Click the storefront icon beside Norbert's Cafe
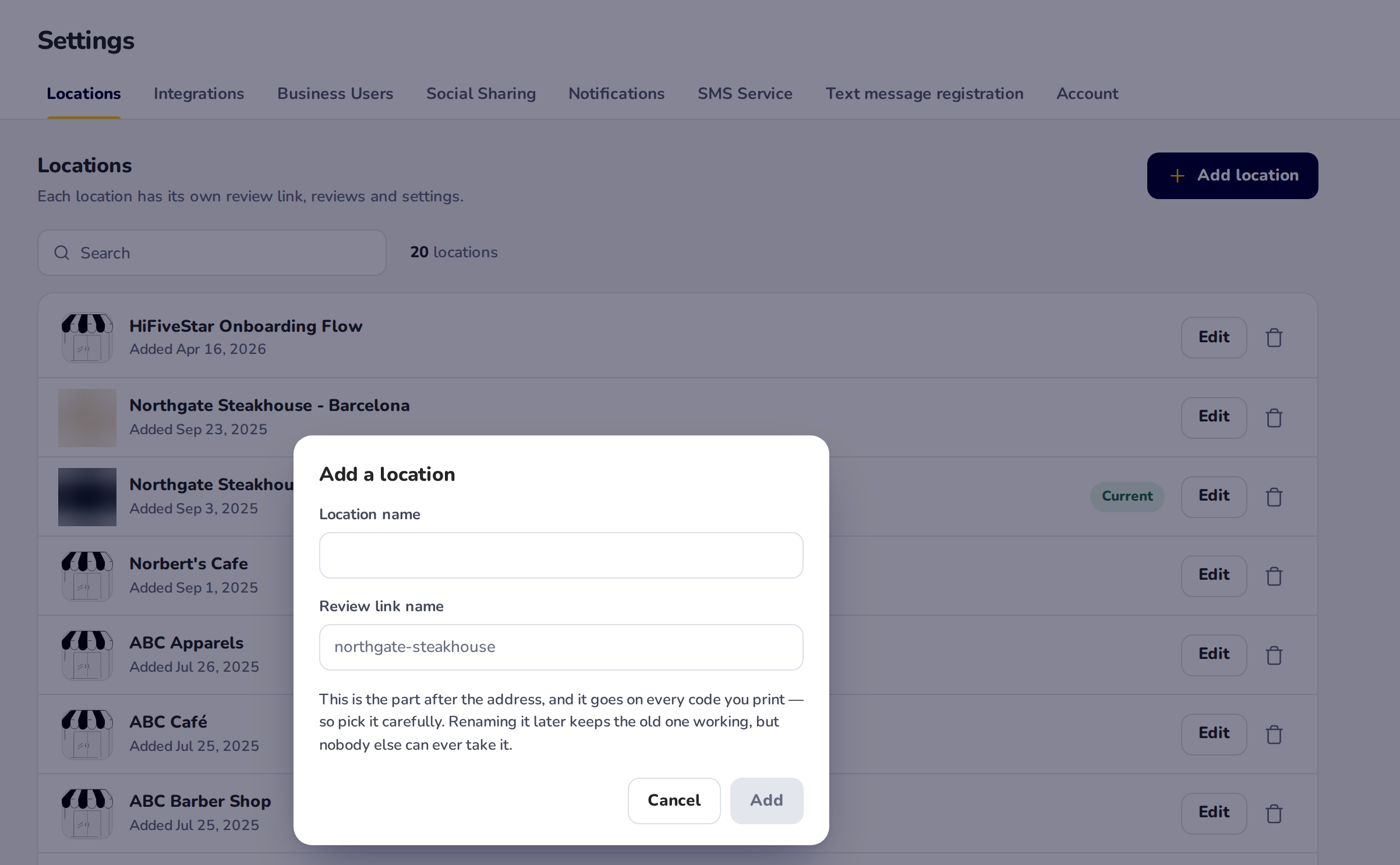The height and width of the screenshot is (865, 1400). pyautogui.click(x=87, y=576)
